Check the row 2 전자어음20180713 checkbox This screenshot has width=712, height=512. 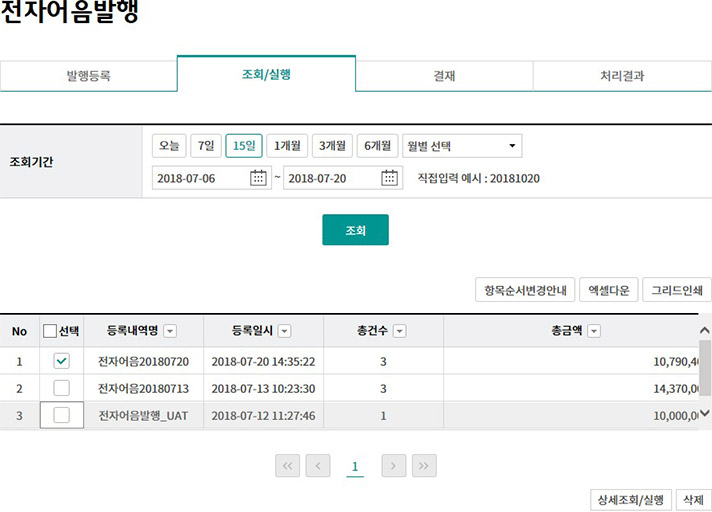61,388
